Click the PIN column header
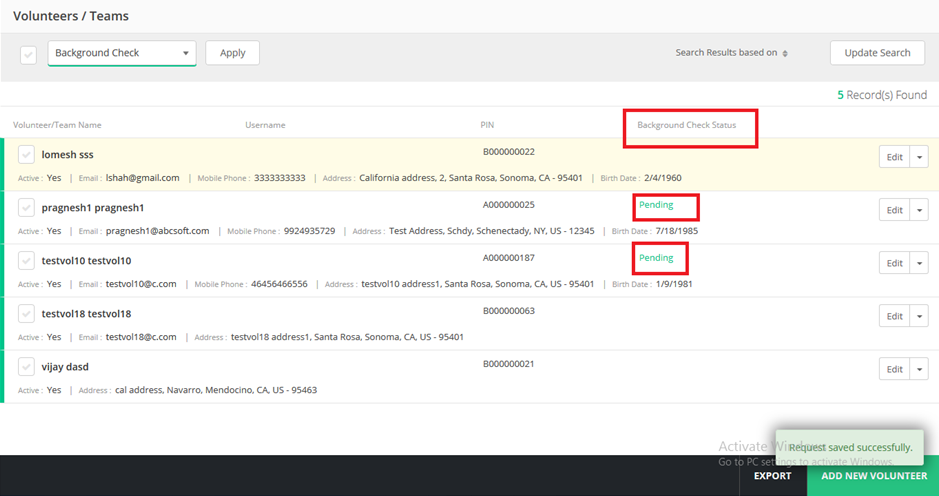The width and height of the screenshot is (939, 496). click(x=487, y=125)
